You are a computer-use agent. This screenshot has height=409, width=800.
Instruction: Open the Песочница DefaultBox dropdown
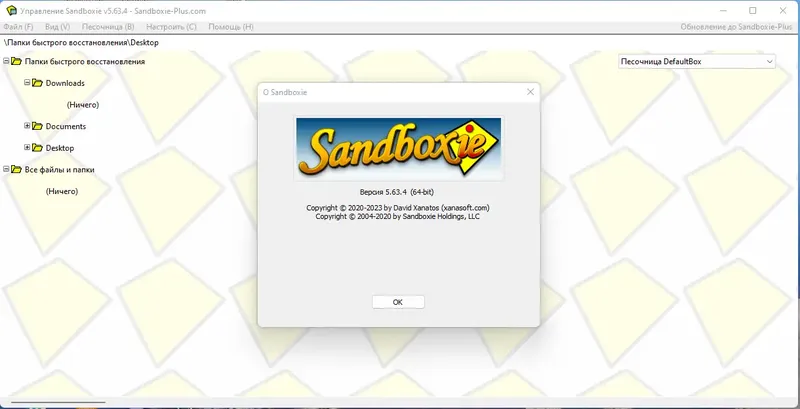(697, 62)
